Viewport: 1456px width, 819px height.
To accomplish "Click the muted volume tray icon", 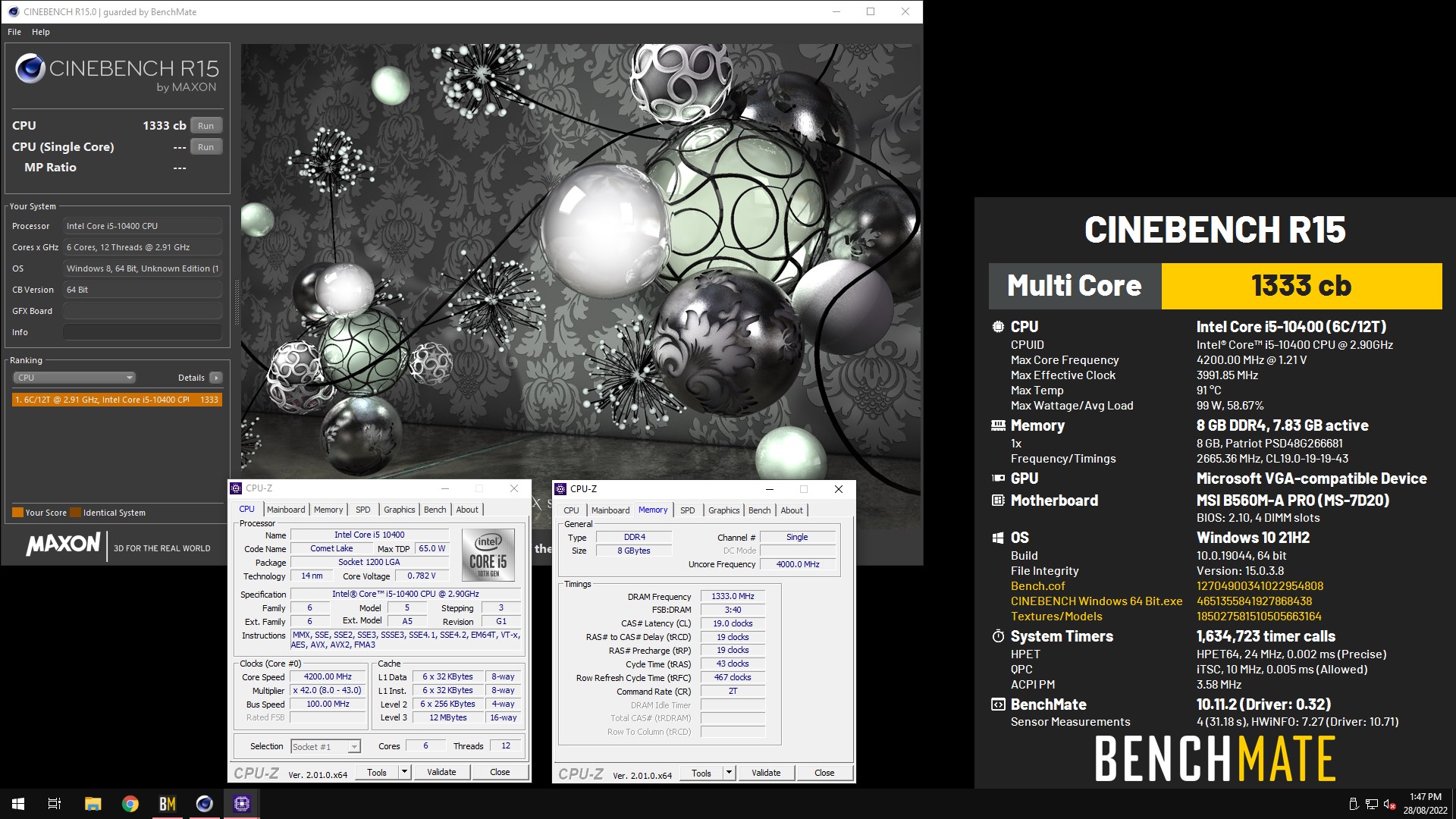I will pyautogui.click(x=1390, y=804).
